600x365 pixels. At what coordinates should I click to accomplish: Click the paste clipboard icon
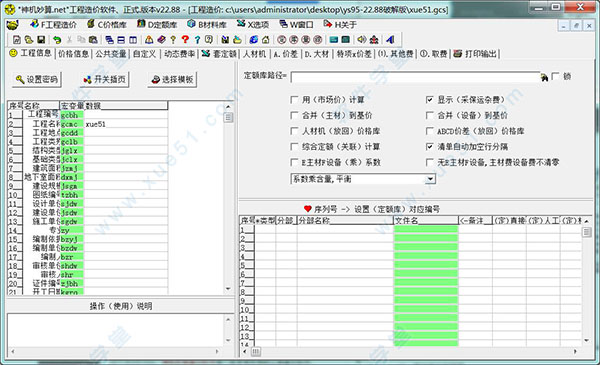93,39
